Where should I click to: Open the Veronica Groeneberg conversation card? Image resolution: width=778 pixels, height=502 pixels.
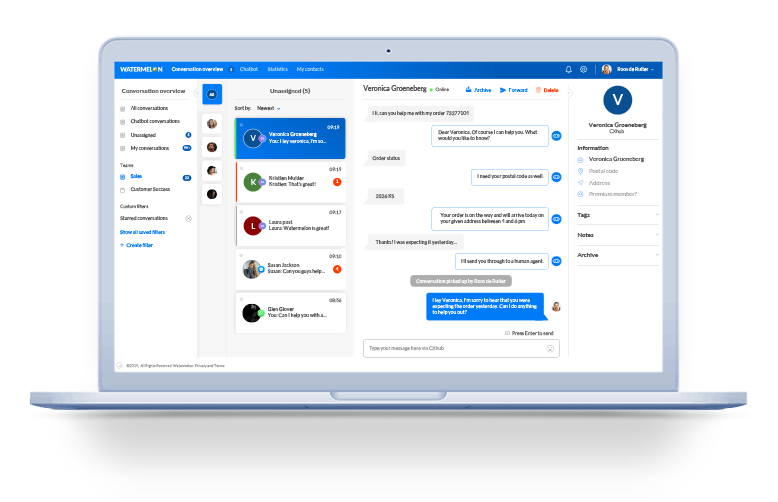pyautogui.click(x=290, y=138)
